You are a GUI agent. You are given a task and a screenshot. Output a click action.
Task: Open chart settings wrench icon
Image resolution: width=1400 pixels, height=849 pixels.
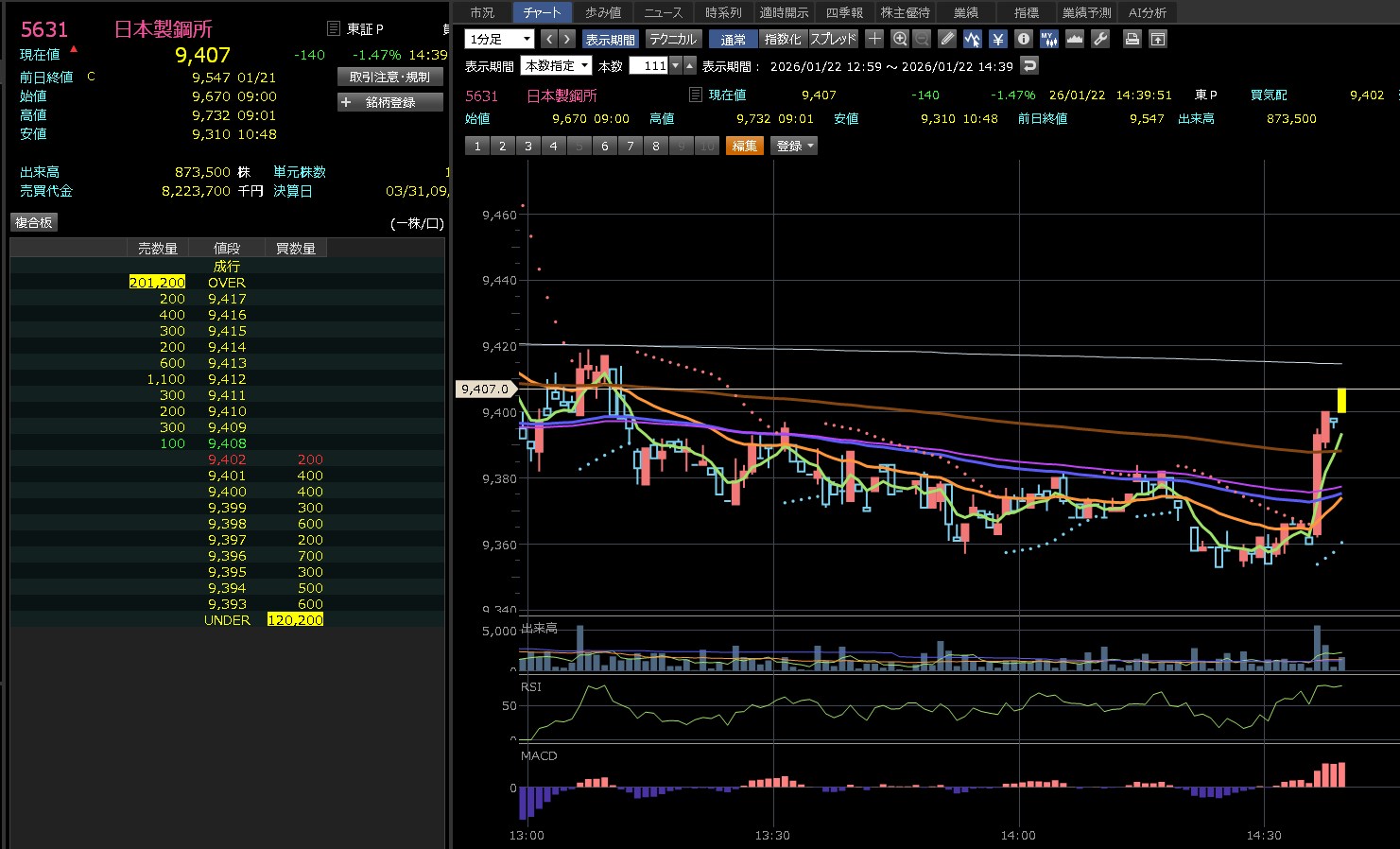coord(1100,39)
